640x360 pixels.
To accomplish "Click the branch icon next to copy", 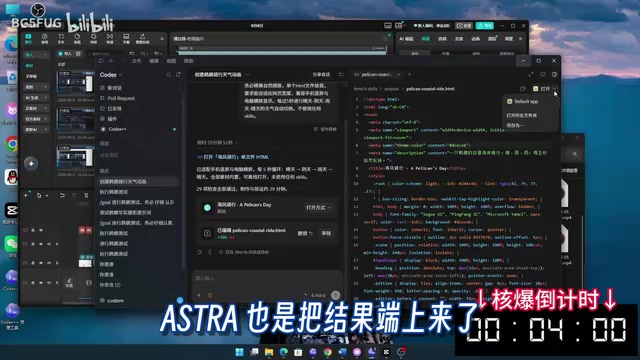I will click(210, 252).
